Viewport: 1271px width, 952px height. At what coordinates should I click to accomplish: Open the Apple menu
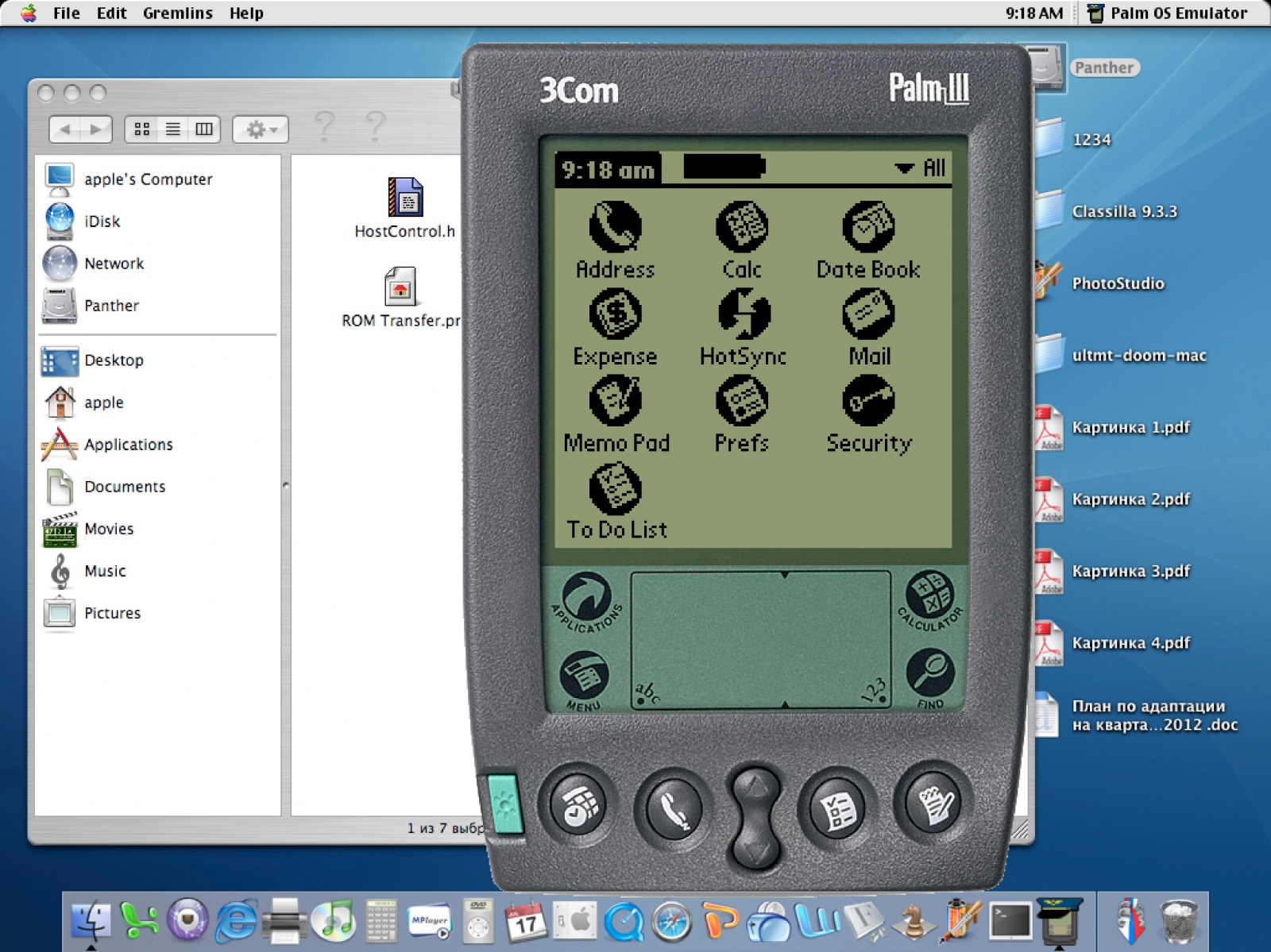[x=29, y=13]
